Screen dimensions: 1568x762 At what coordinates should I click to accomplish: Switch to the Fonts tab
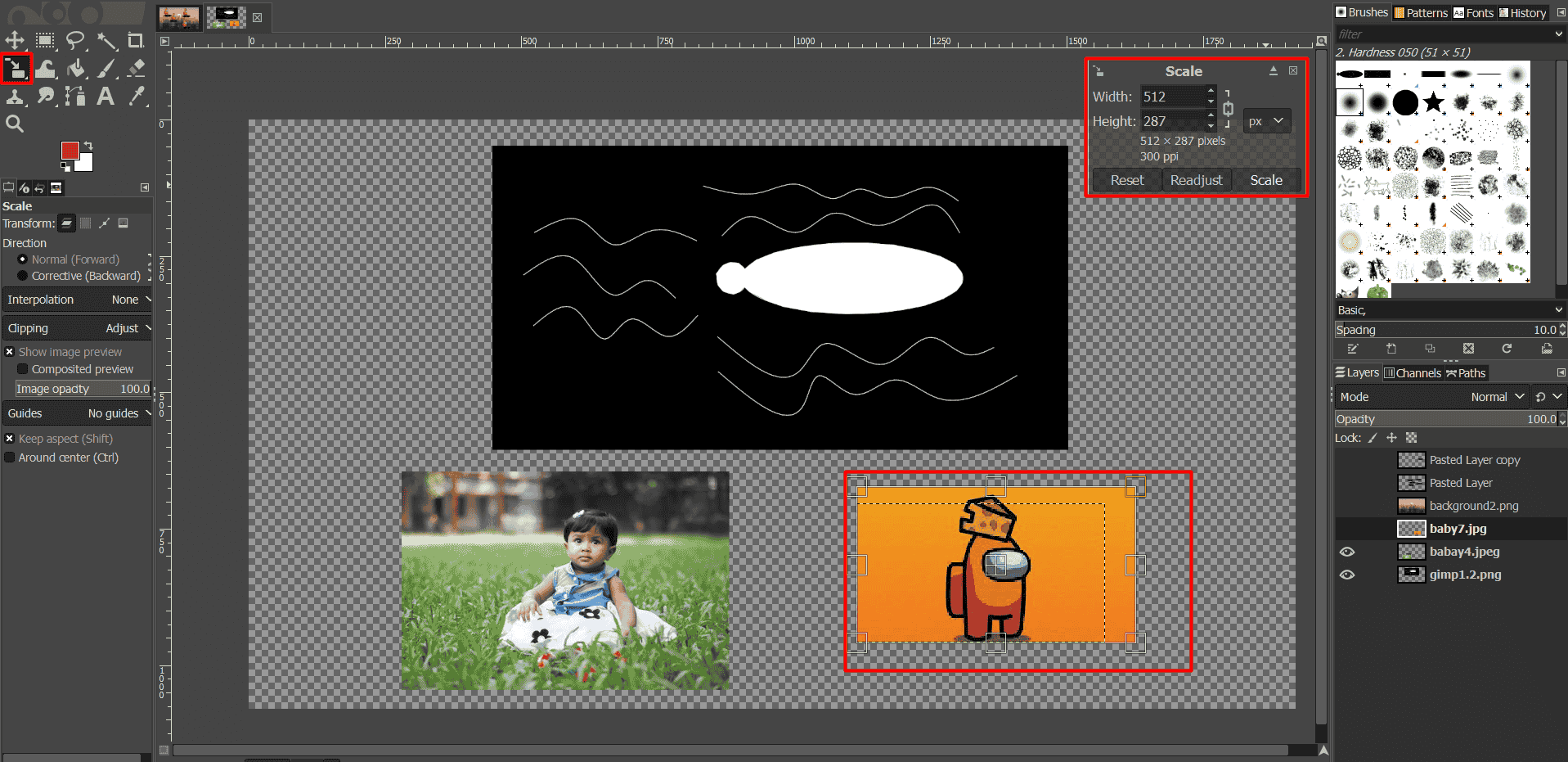click(x=1473, y=12)
